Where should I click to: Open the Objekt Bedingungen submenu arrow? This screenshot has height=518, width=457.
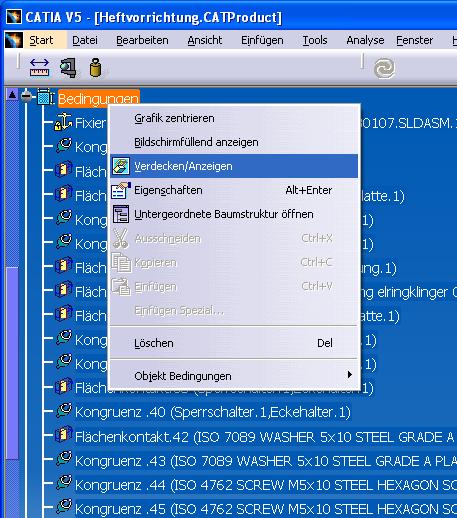349,375
